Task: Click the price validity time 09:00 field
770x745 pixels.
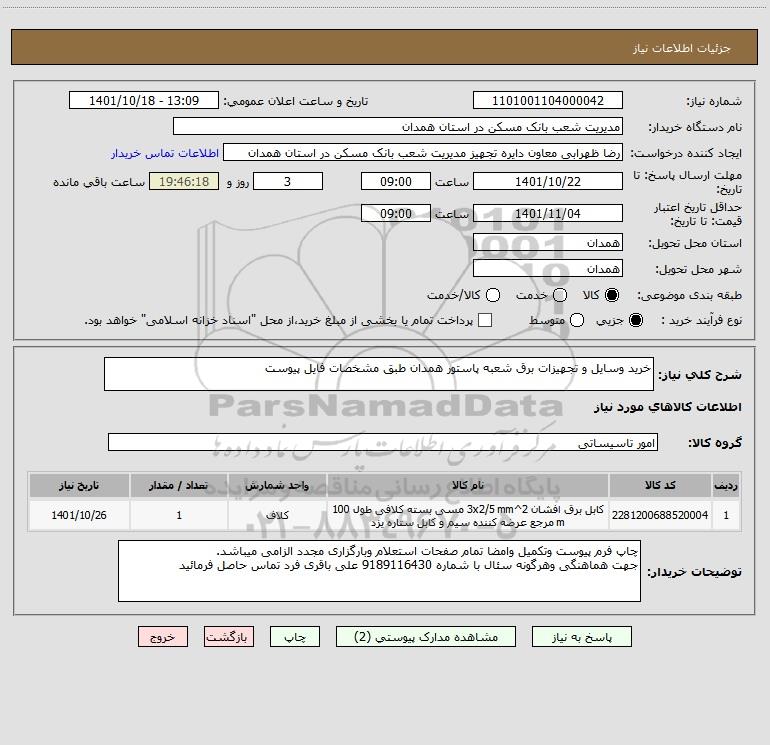Action: click(396, 213)
